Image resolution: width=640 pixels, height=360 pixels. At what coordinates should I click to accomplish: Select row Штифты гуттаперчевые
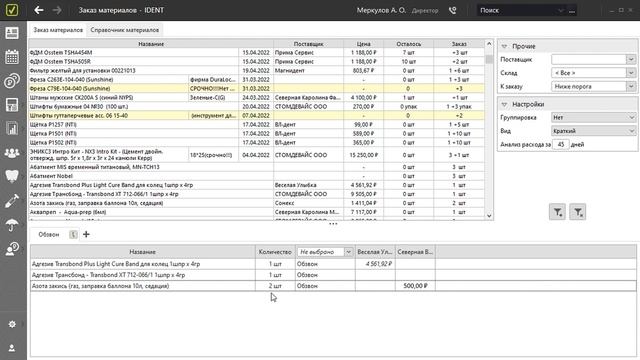coord(256,116)
